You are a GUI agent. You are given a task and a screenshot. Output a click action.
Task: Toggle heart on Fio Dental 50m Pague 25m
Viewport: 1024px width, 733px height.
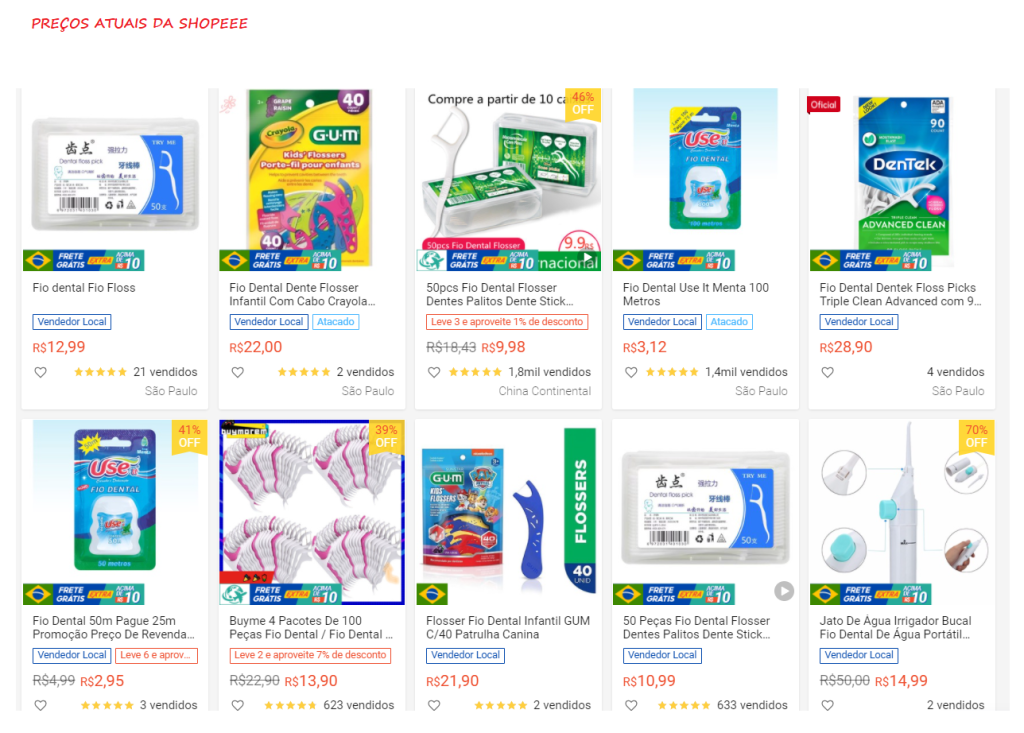point(40,706)
